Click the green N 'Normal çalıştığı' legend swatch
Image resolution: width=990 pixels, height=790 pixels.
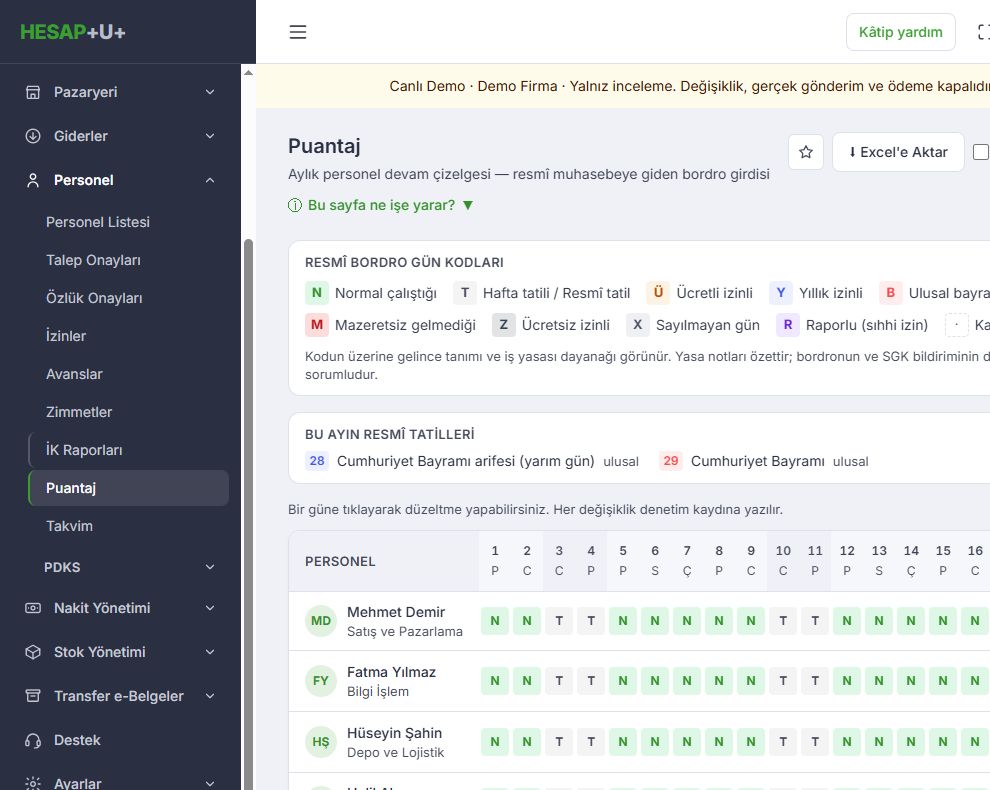(317, 293)
